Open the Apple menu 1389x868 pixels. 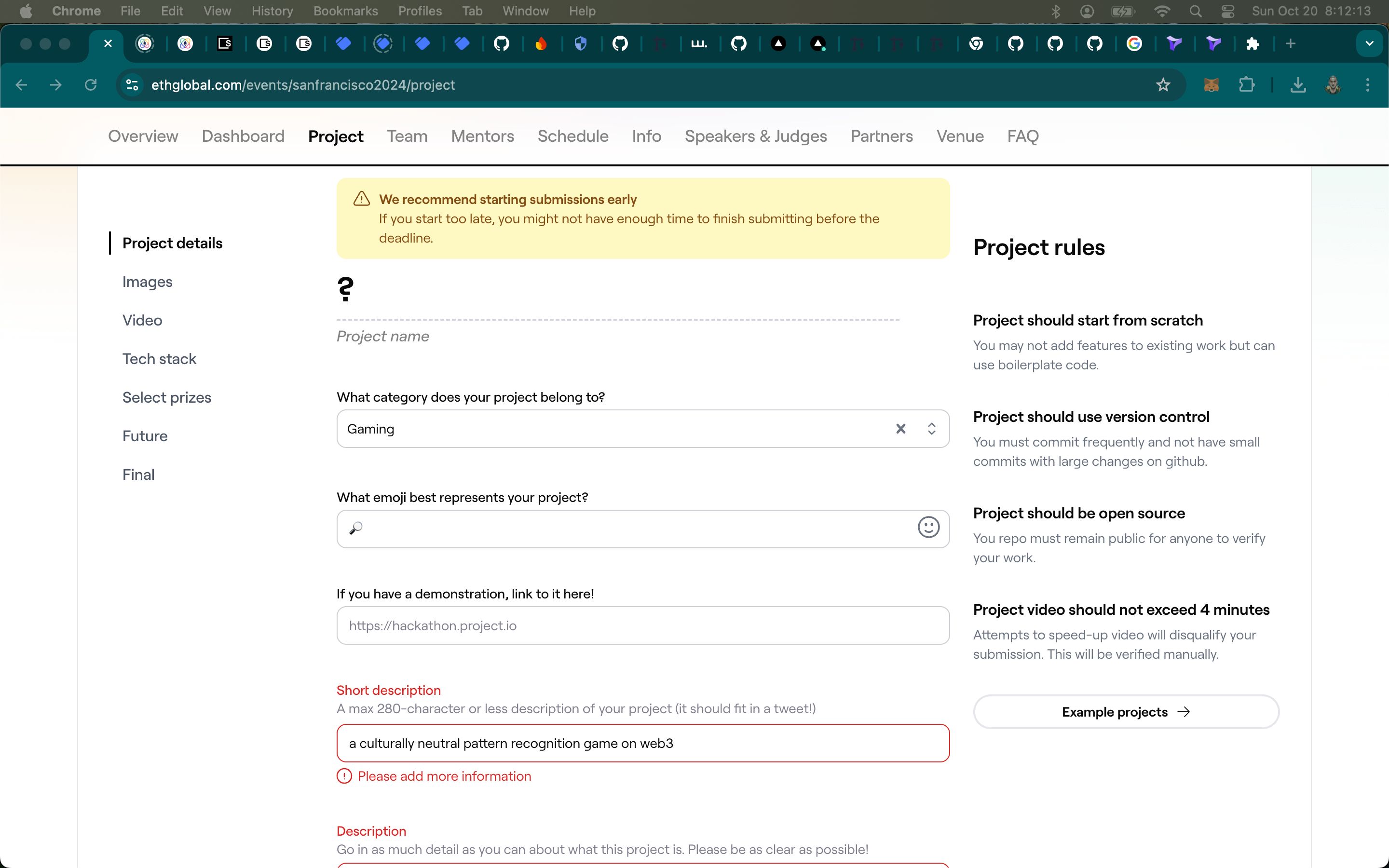(x=26, y=11)
